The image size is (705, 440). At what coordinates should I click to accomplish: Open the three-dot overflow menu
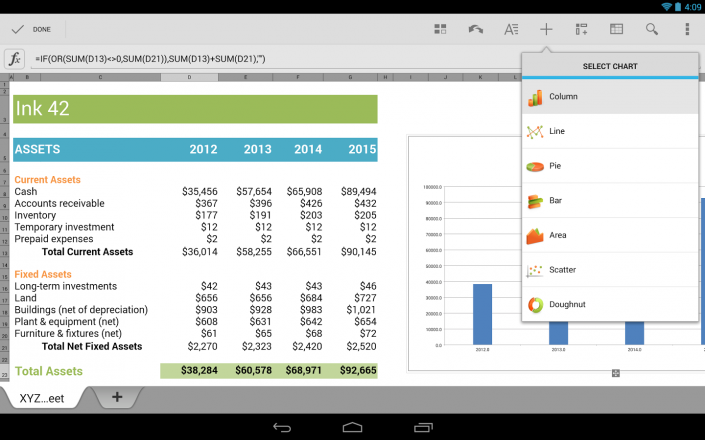pos(687,29)
